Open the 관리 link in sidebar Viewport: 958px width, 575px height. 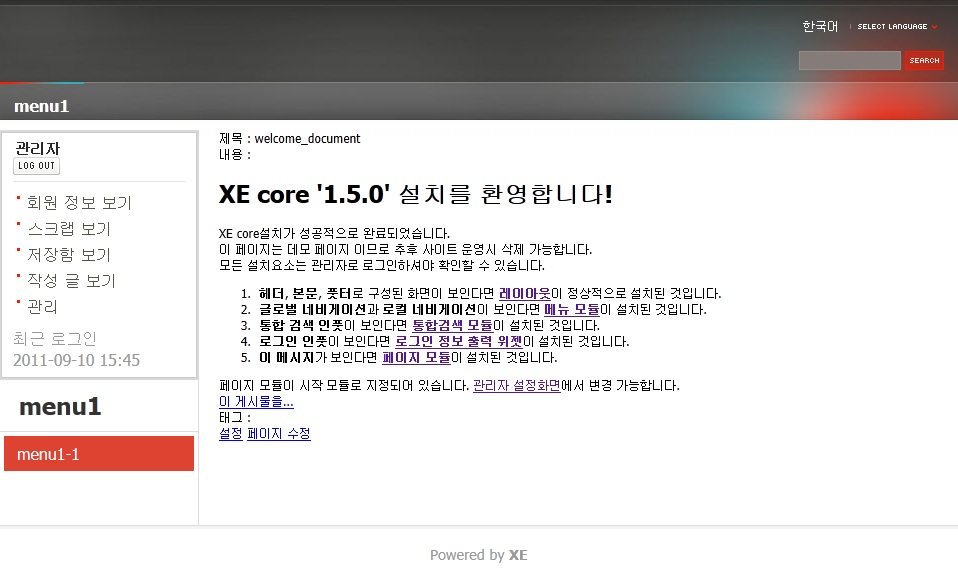click(x=42, y=306)
